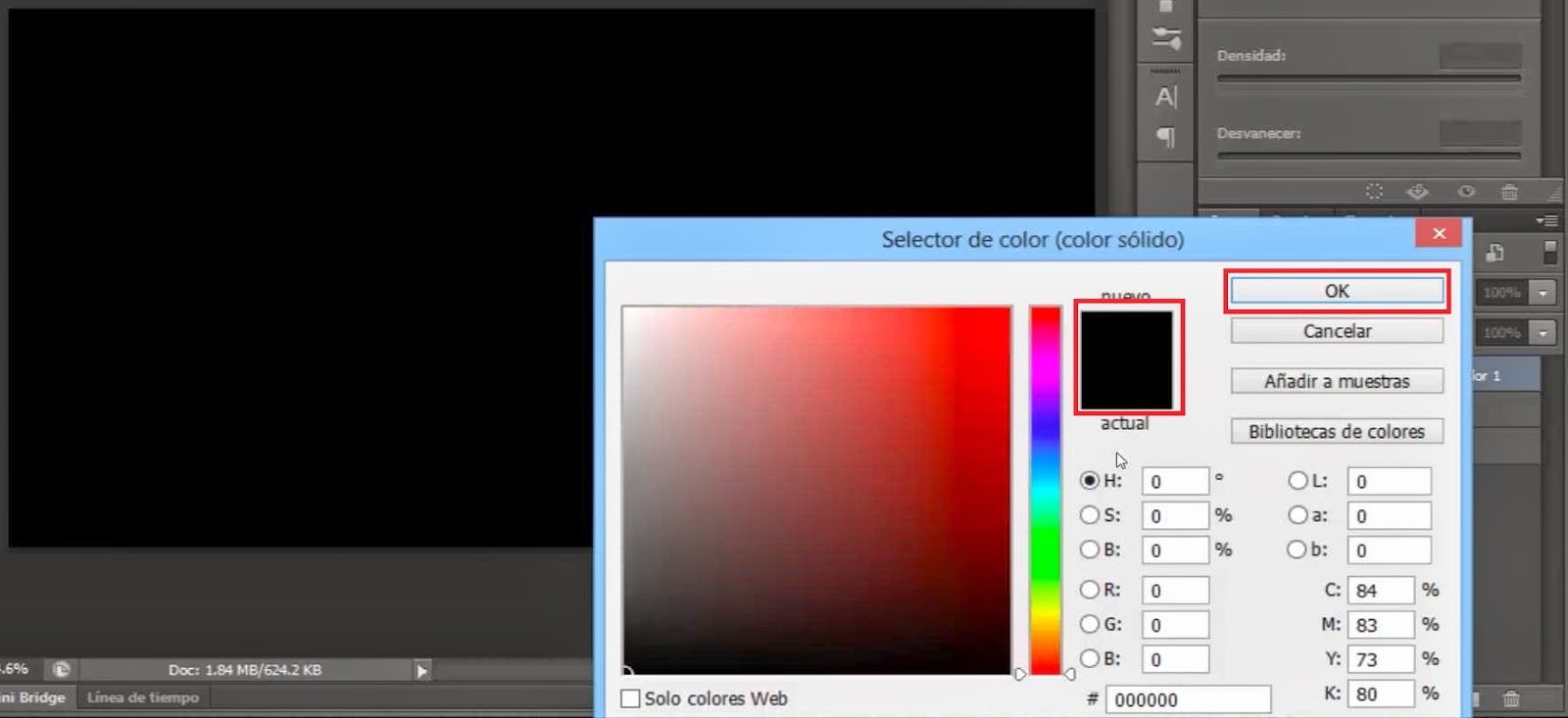The image size is (1568, 718).
Task: Click the red color field gradient
Action: tap(816, 490)
